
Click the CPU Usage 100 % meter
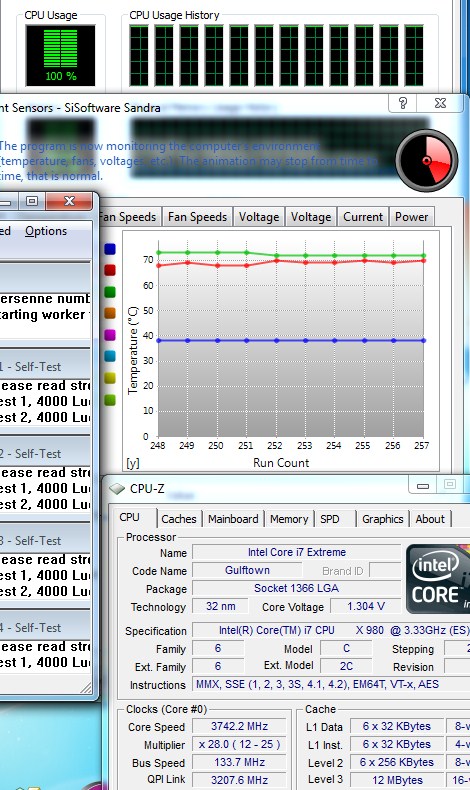[x=60, y=55]
